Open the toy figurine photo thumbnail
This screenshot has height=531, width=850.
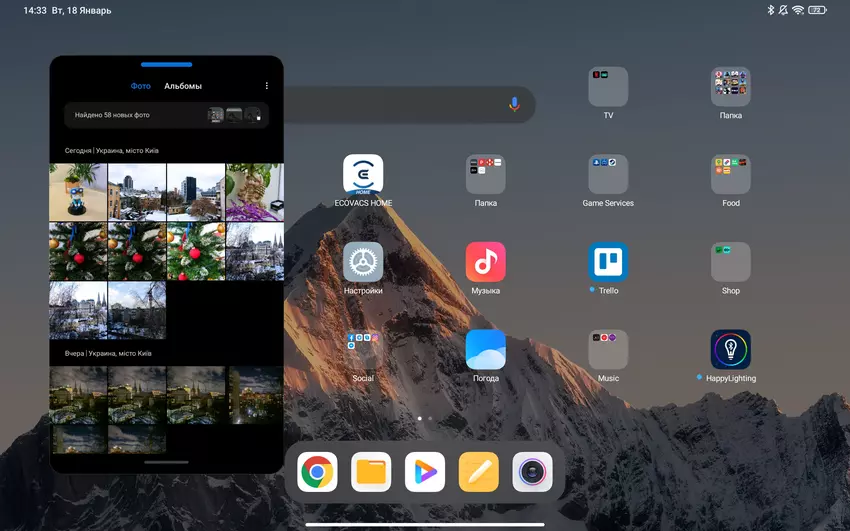78,192
